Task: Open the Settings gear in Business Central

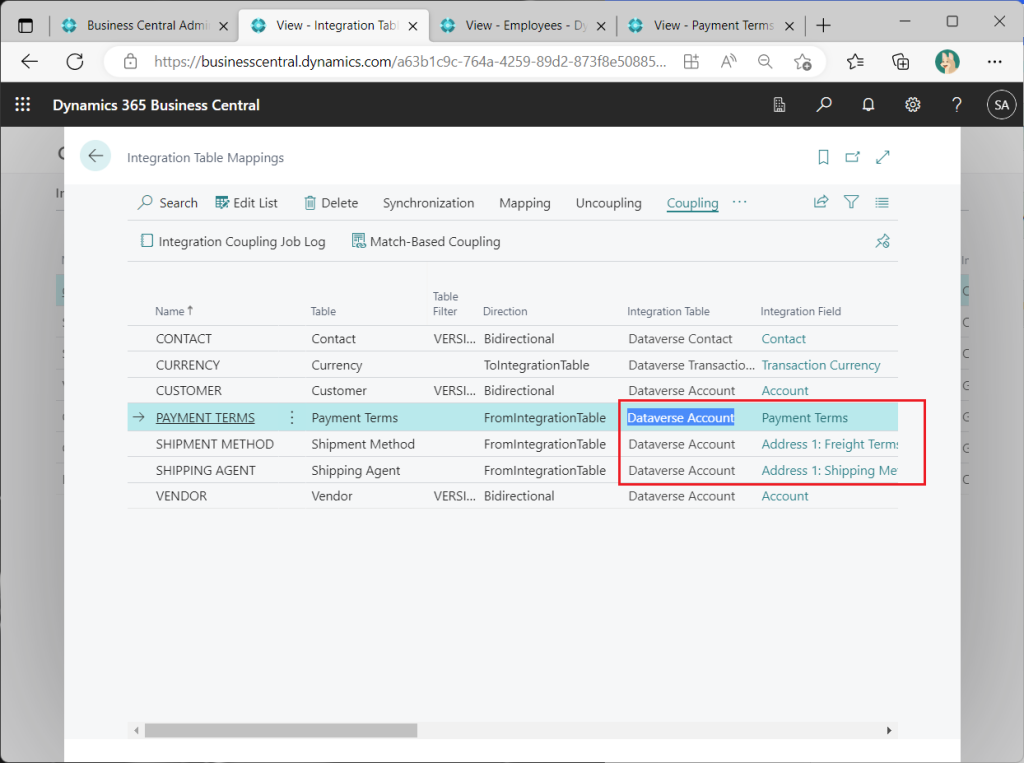Action: click(x=912, y=105)
